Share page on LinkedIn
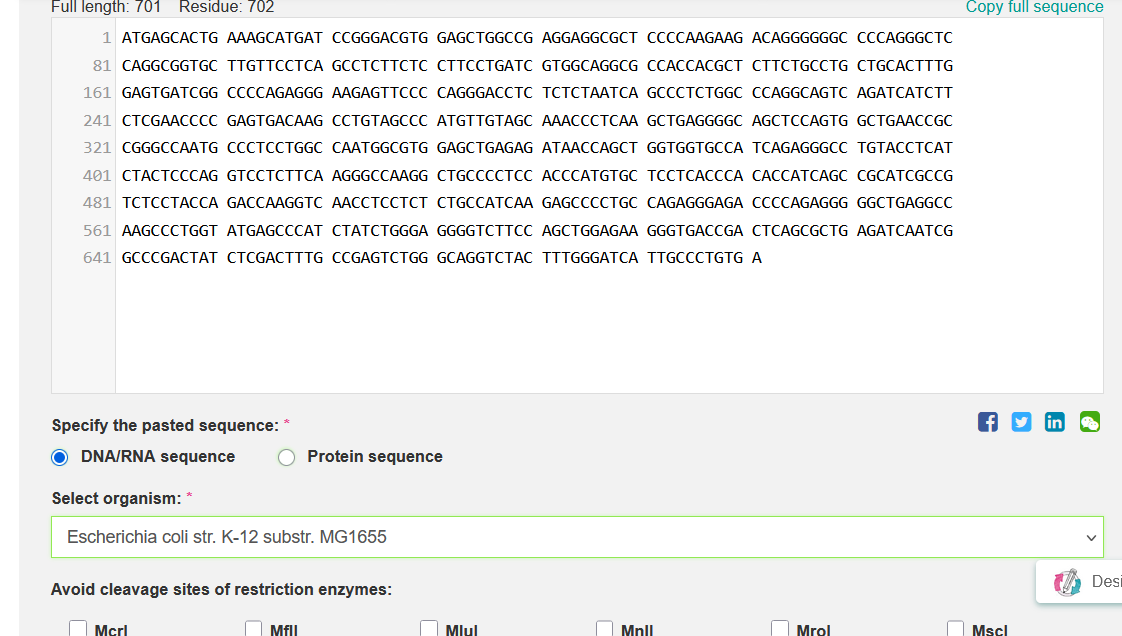This screenshot has width=1122, height=636. 1055,422
